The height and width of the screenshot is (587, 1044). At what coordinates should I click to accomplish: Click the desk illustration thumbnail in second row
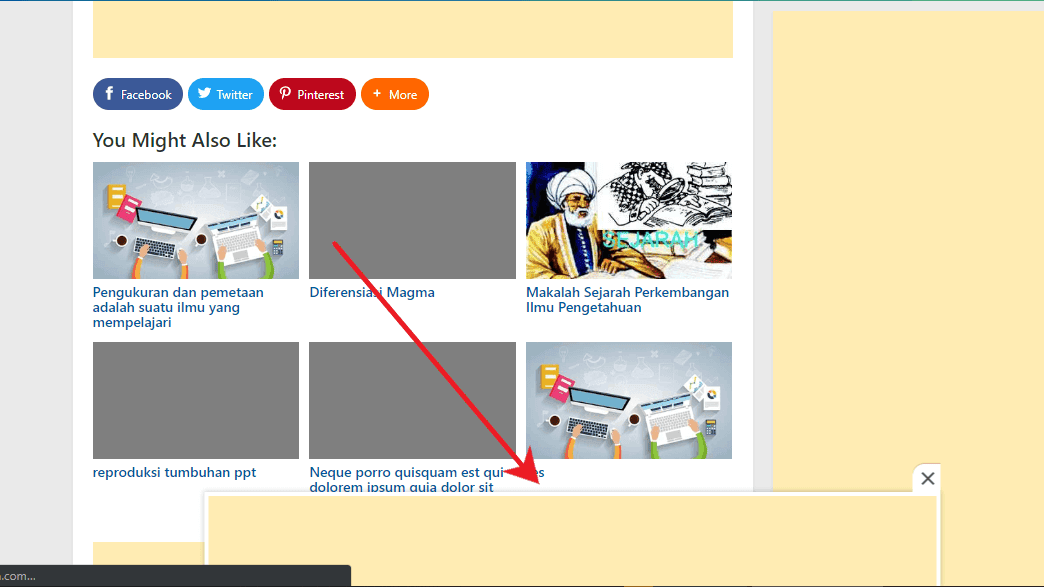[x=629, y=400]
